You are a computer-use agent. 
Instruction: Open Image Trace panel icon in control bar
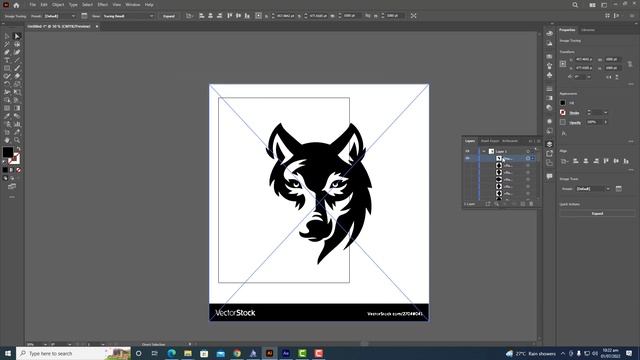tap(84, 16)
